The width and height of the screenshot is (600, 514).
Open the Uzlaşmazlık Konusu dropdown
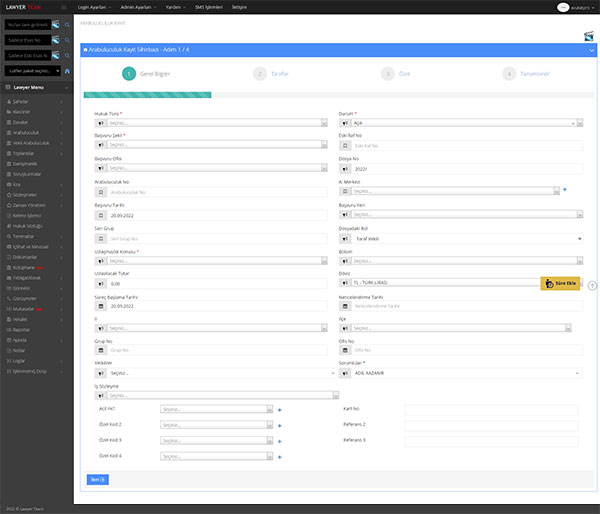[x=217, y=261]
